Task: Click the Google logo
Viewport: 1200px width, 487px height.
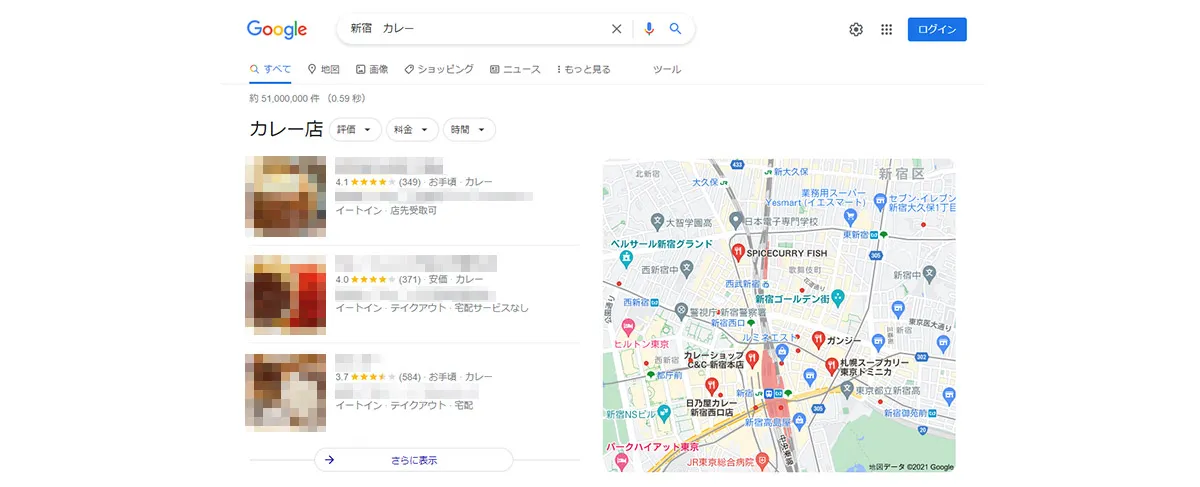Action: pos(277,30)
